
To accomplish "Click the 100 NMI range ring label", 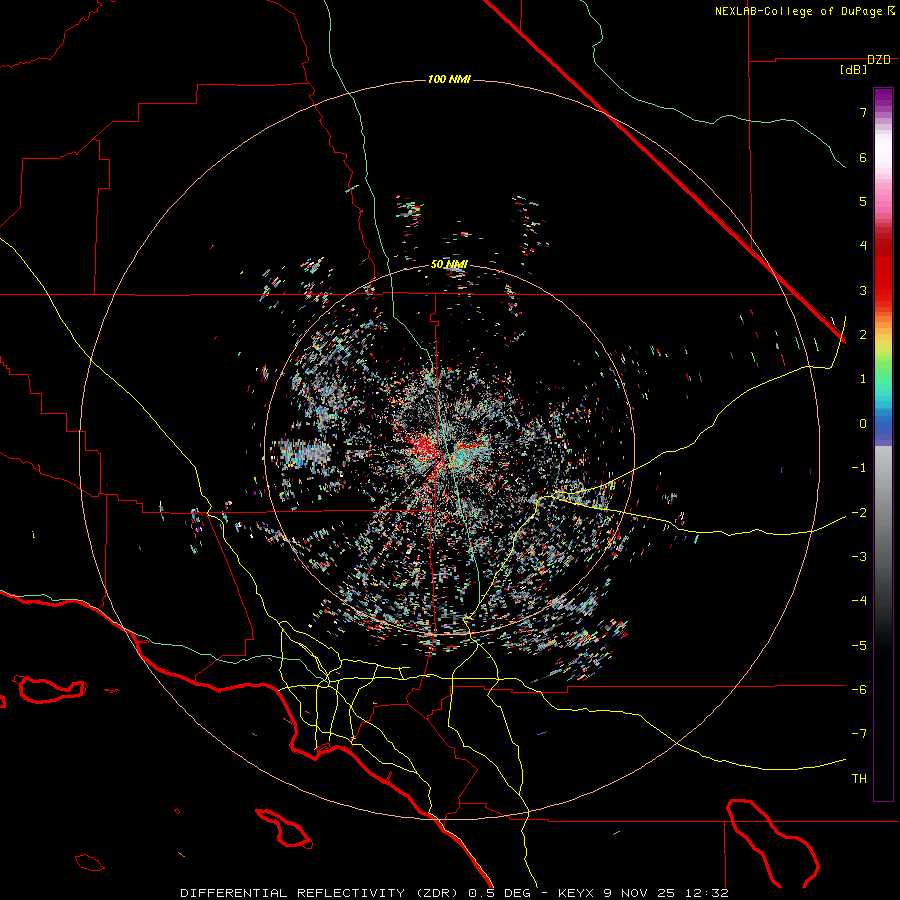I will [x=449, y=79].
